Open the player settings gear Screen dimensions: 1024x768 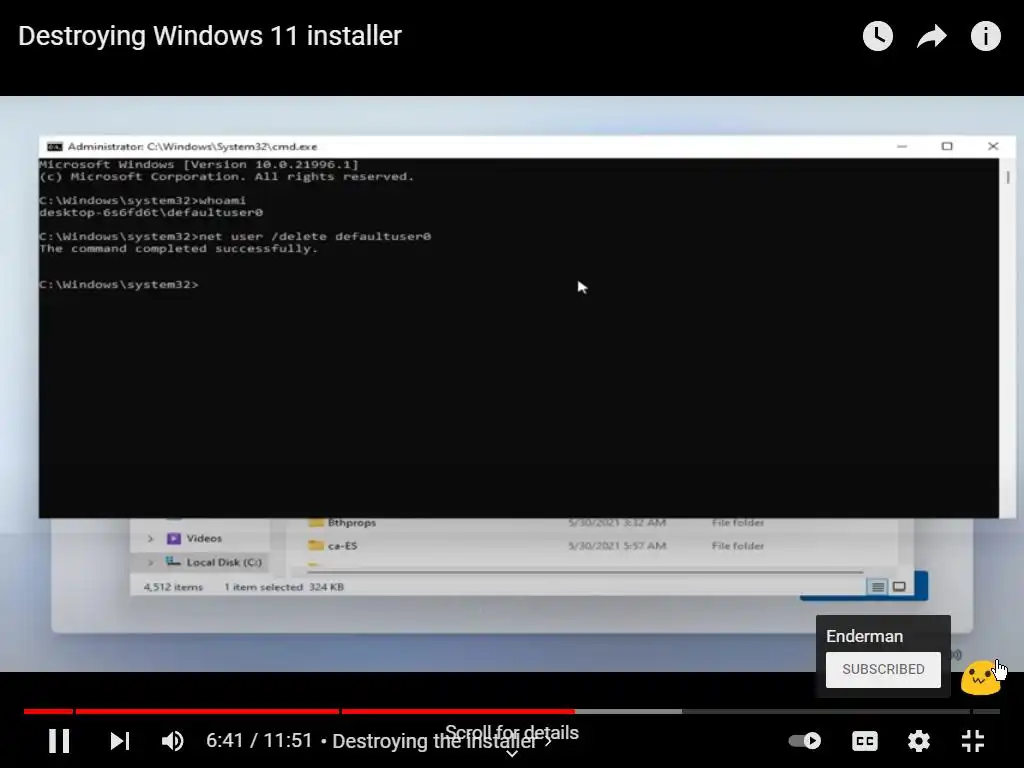tap(918, 741)
